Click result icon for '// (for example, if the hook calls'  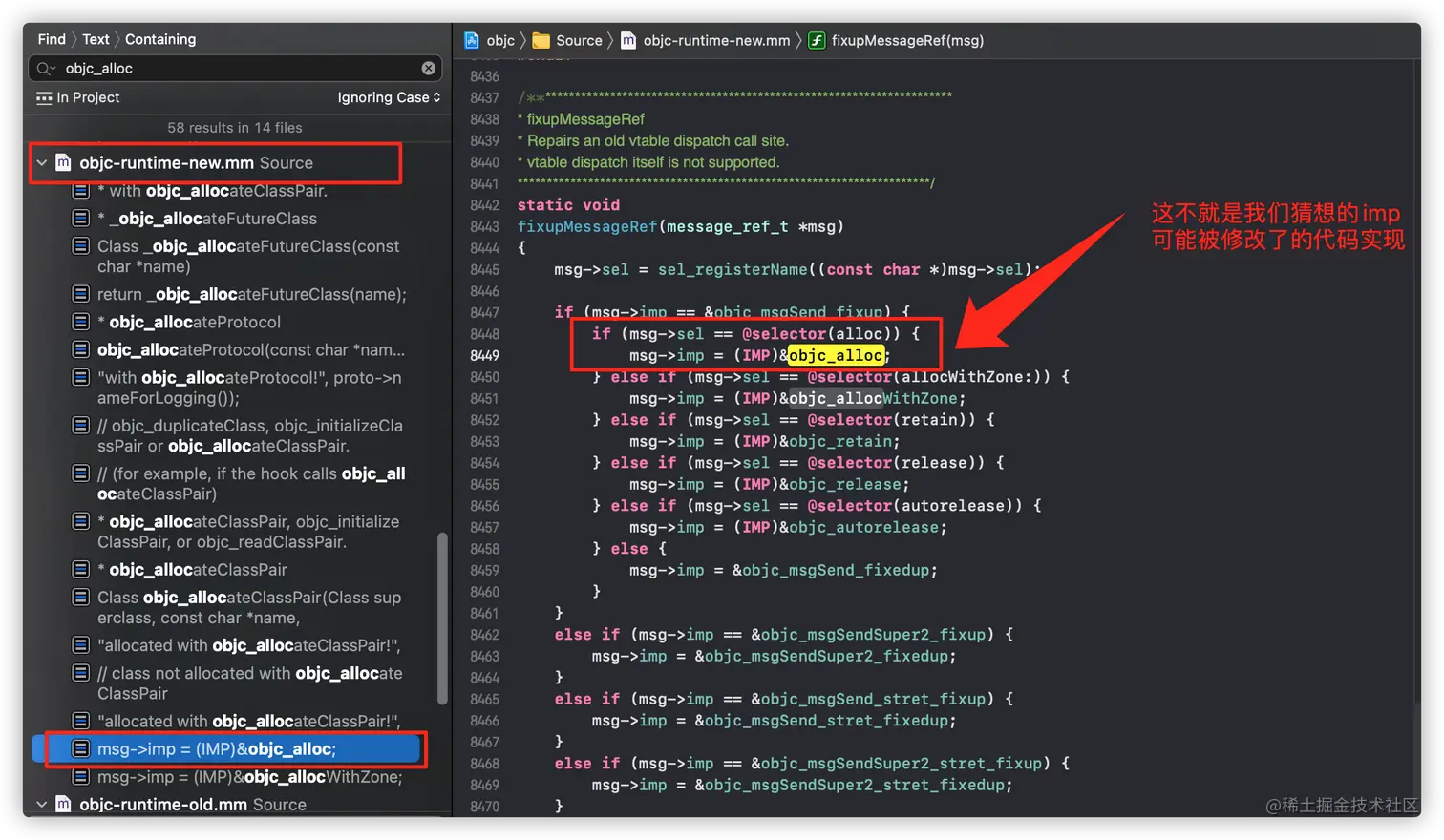pyautogui.click(x=81, y=473)
